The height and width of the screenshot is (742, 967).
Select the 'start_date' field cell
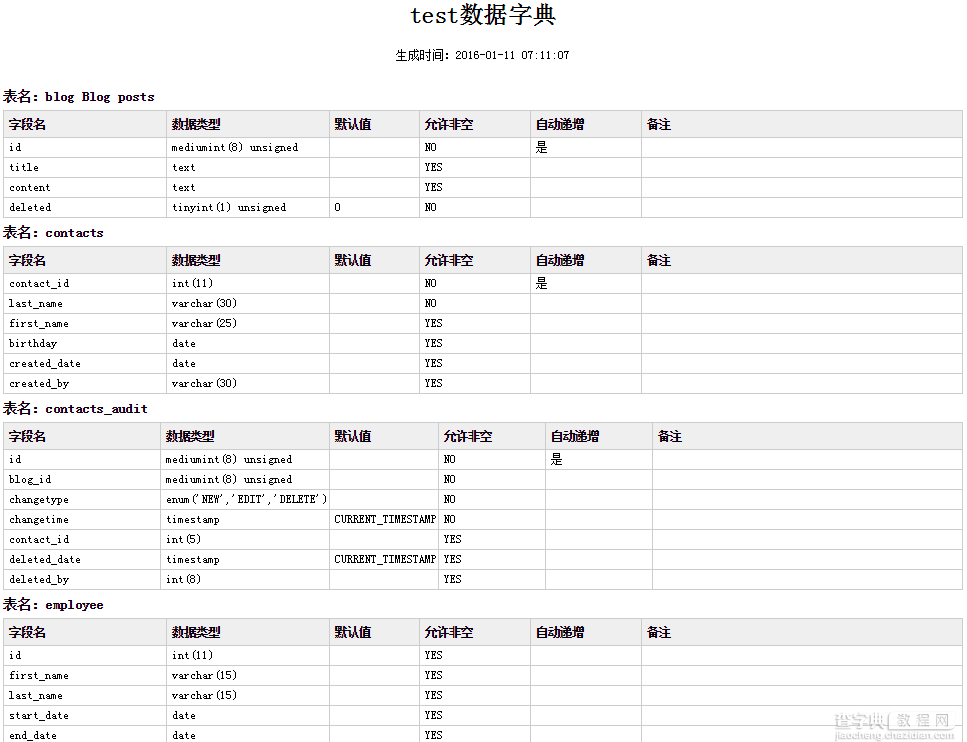pos(85,715)
